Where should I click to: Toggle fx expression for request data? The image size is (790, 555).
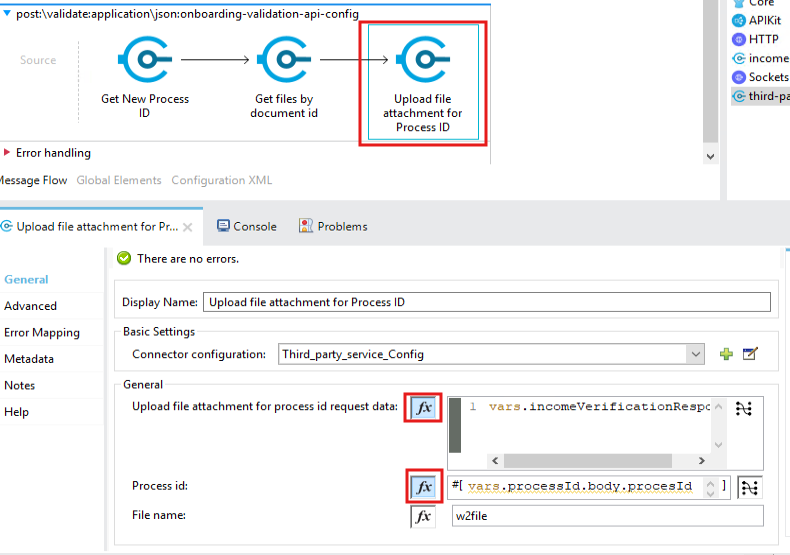(423, 408)
